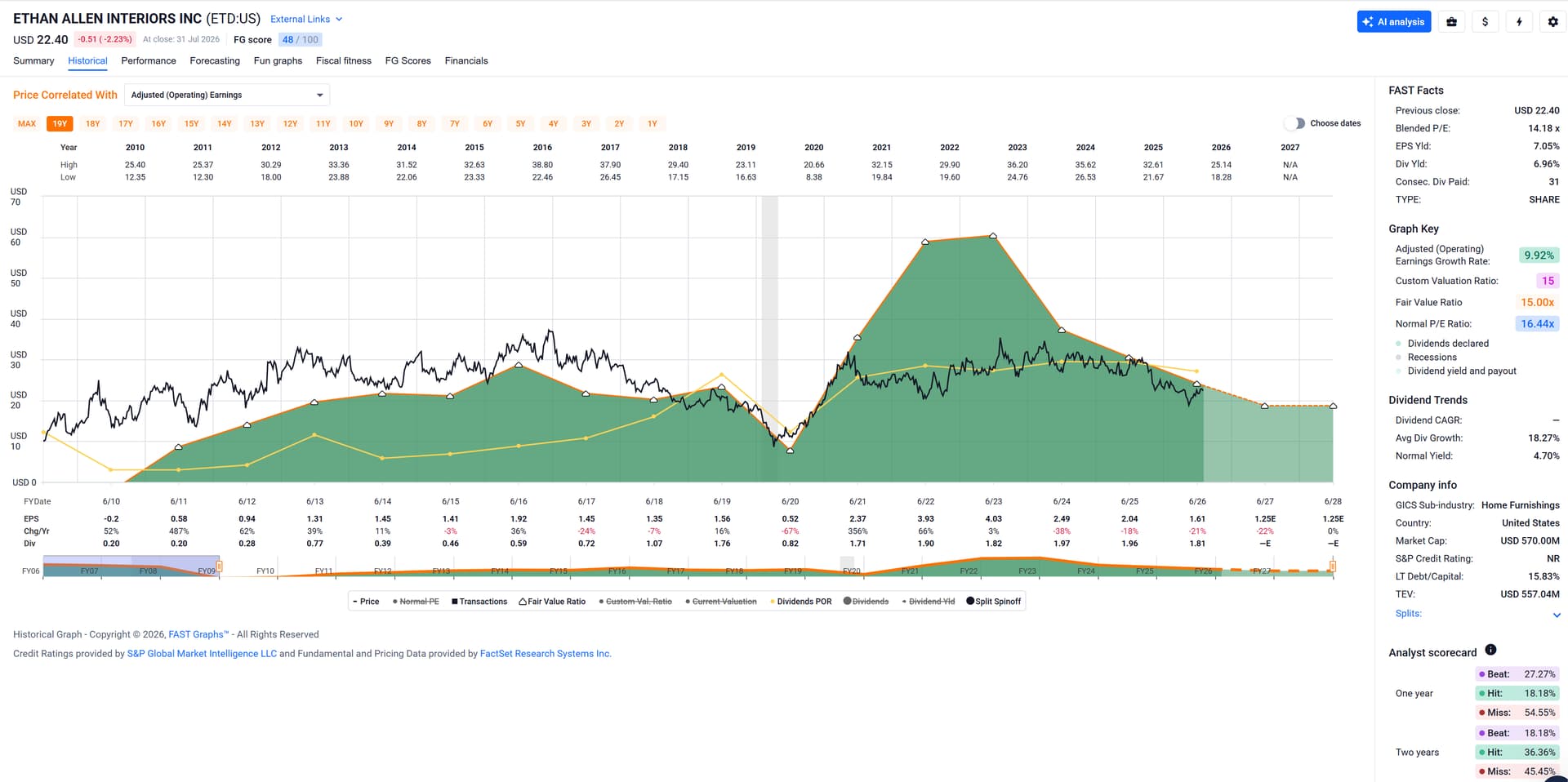Screen dimensions: 1568x782
Task: Click the Analyst scorecard info icon
Action: [x=1490, y=650]
